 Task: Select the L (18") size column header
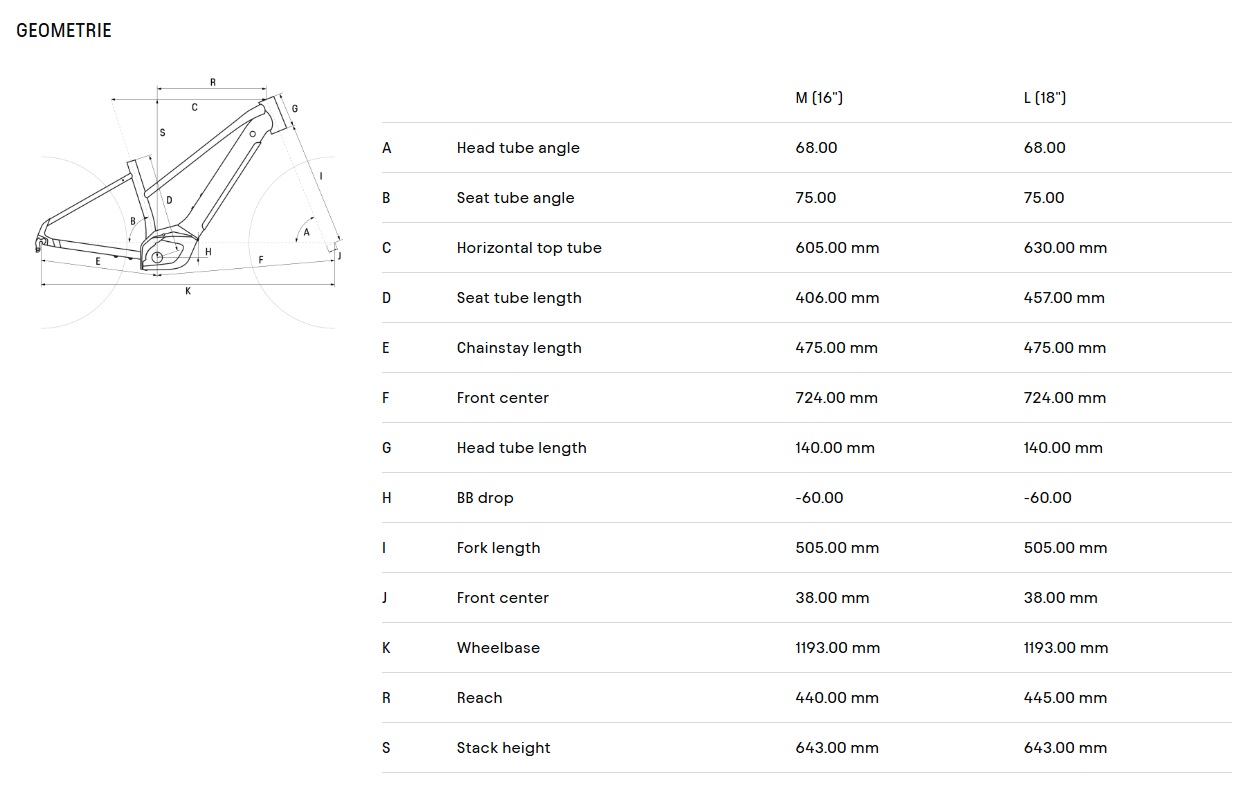coord(1045,98)
